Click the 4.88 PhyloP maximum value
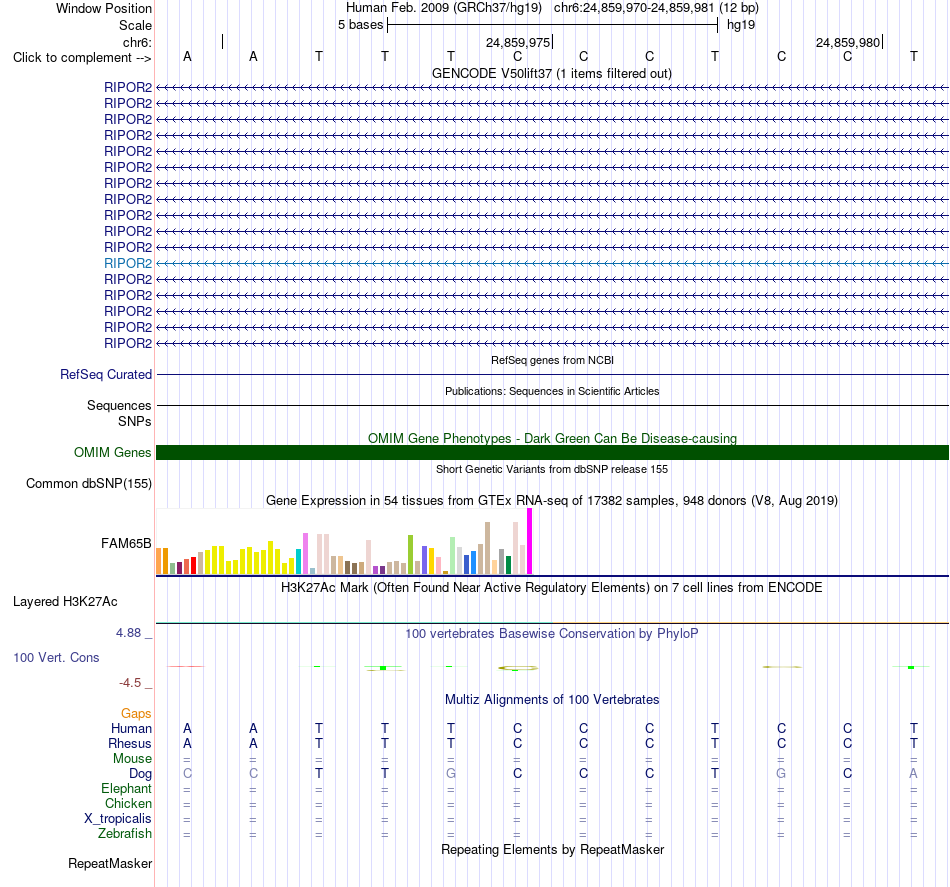950x887 pixels. pyautogui.click(x=128, y=633)
